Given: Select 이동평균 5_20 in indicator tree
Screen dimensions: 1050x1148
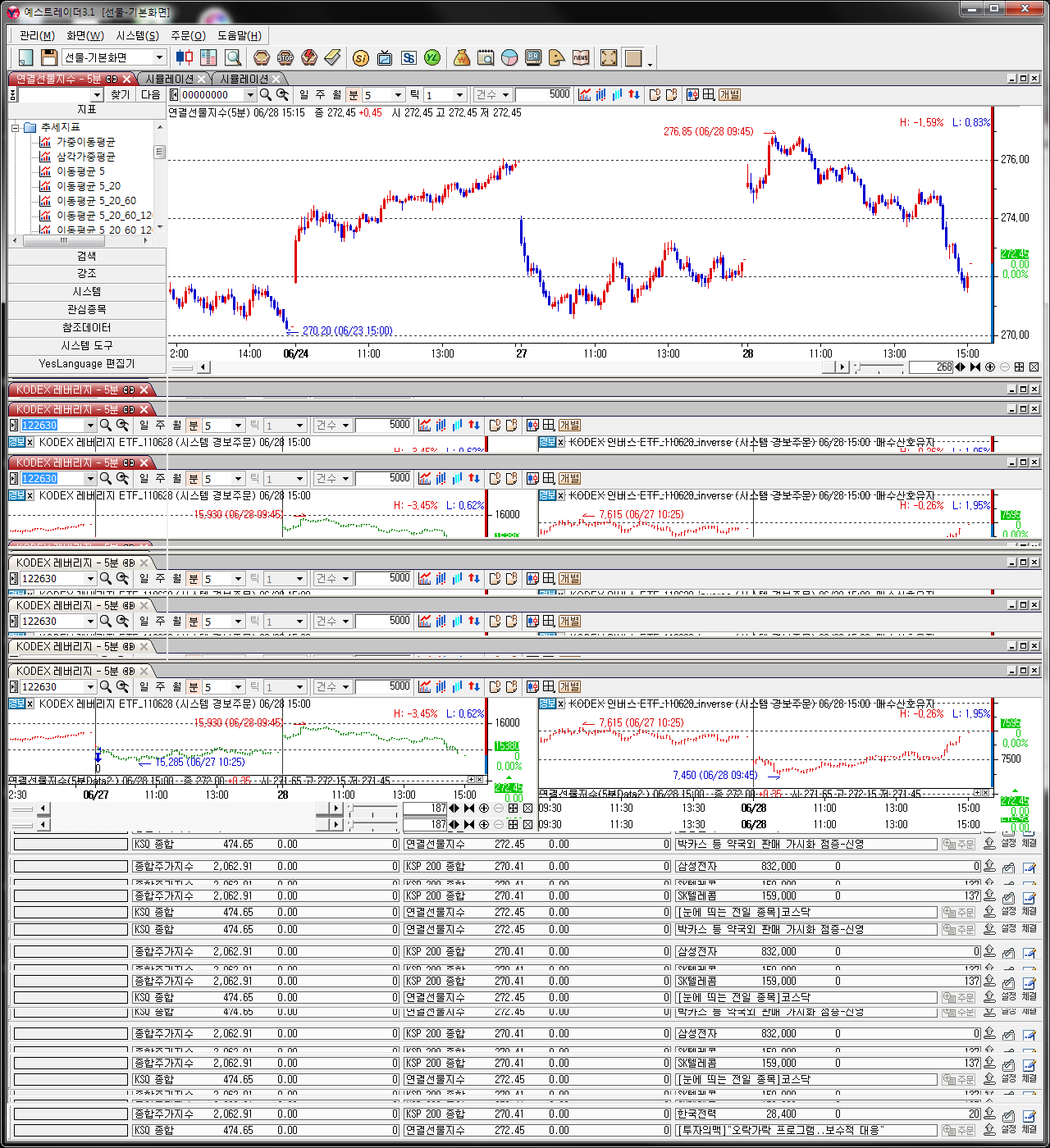Looking at the screenshot, I should point(88,186).
